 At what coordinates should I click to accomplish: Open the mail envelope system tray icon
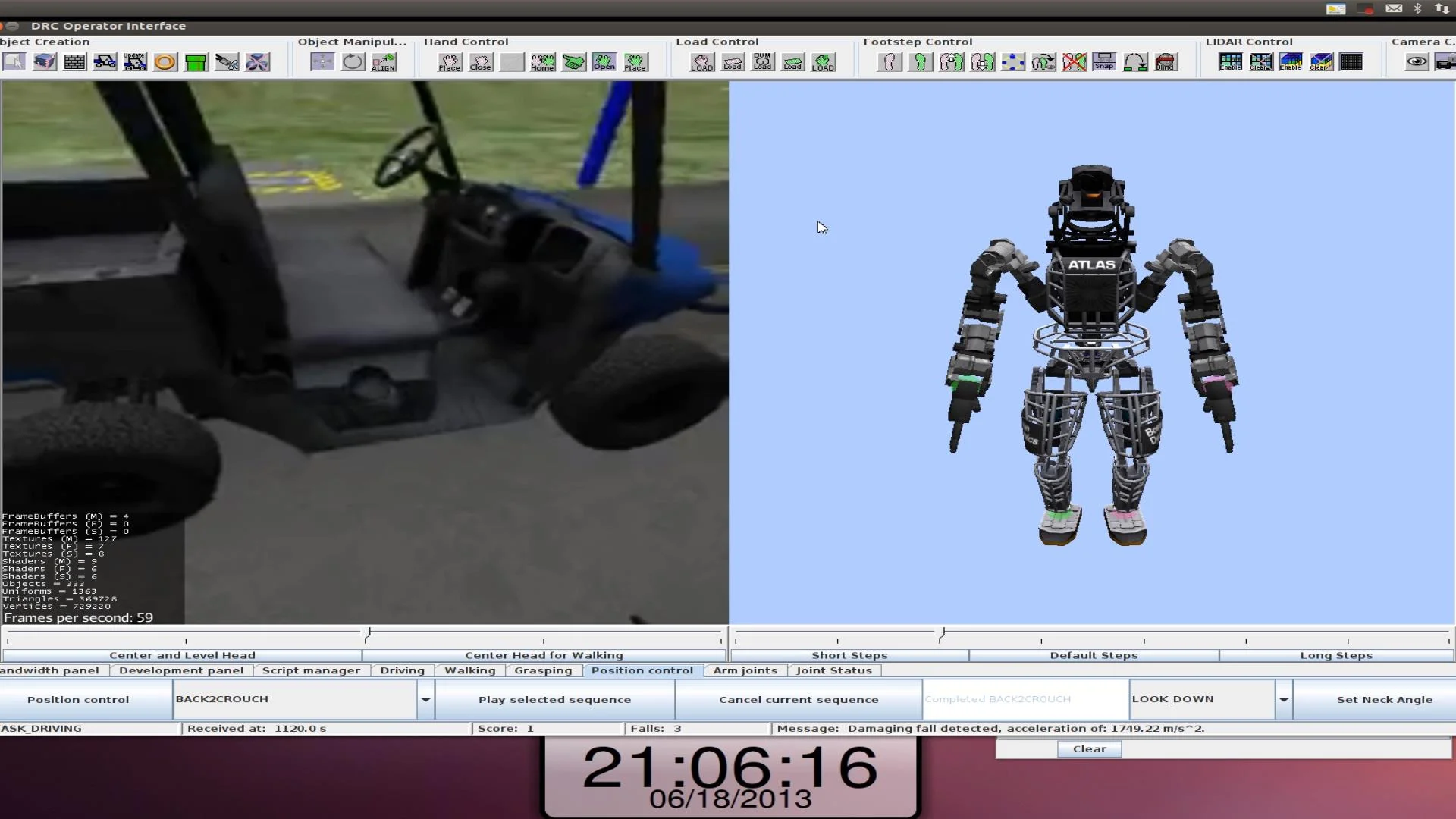pos(1394,8)
